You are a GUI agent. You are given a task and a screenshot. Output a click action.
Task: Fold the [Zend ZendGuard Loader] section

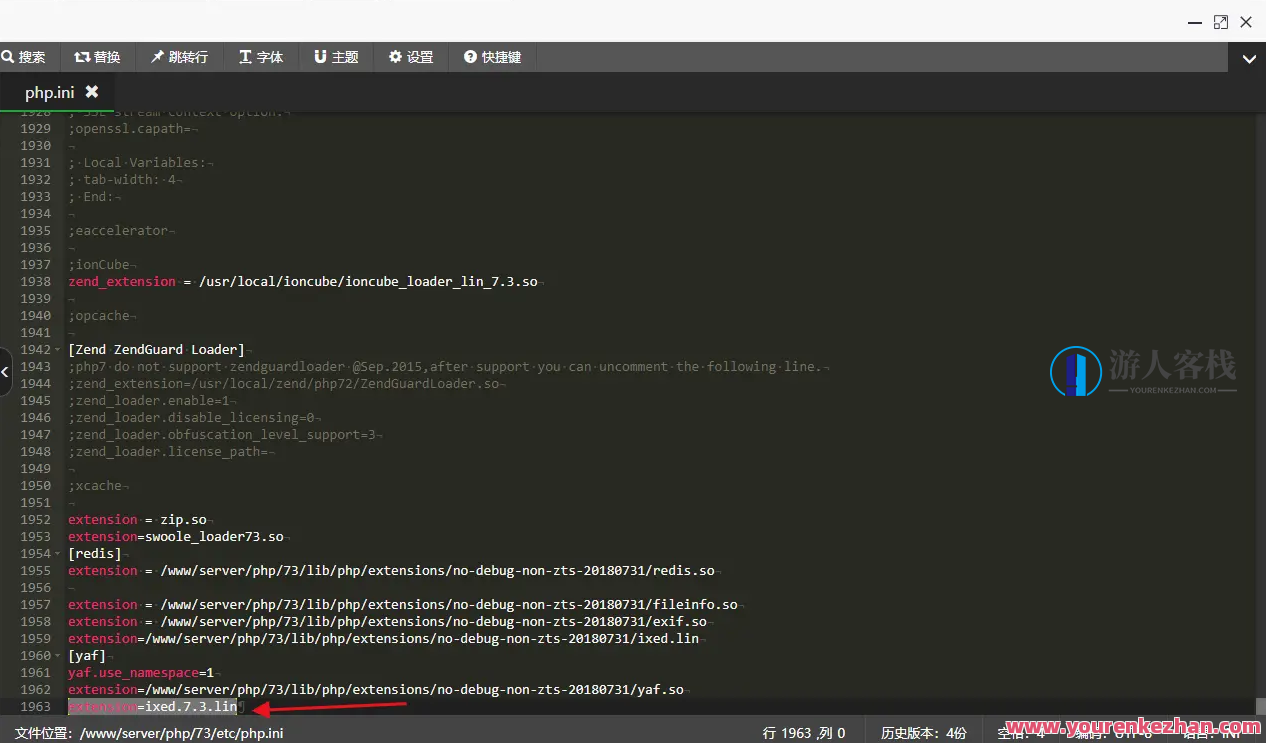pyautogui.click(x=58, y=350)
